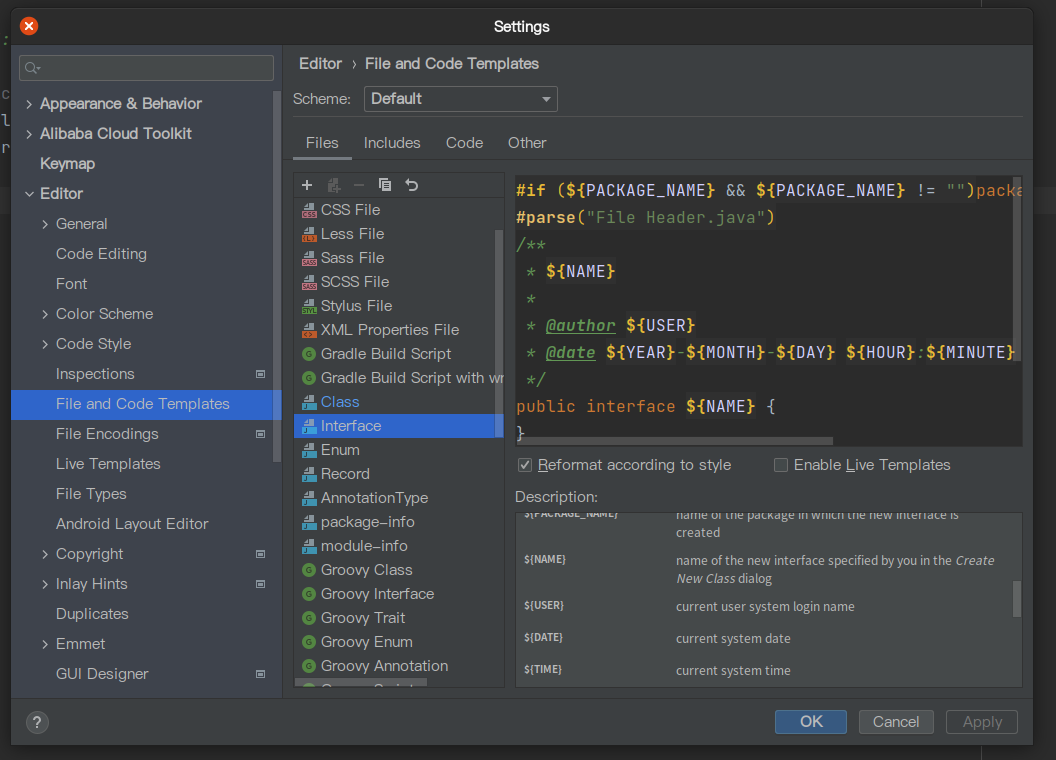Screen dimensions: 1056x760
Task: Expand the Inlay Hints subsection
Action: click(x=45, y=584)
